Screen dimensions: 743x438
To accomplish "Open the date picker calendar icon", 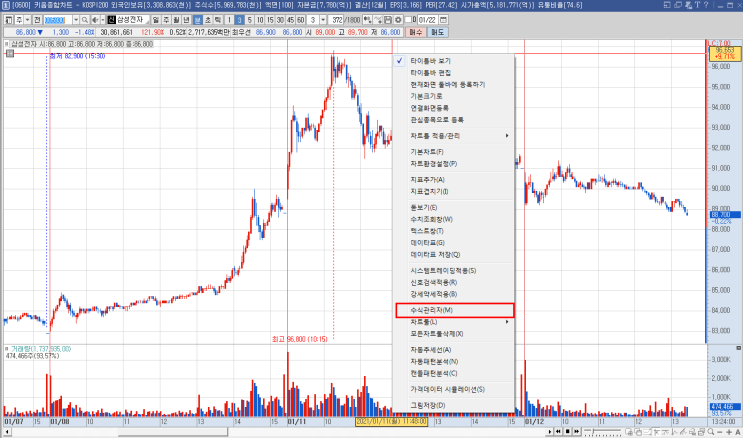I will point(444,20).
